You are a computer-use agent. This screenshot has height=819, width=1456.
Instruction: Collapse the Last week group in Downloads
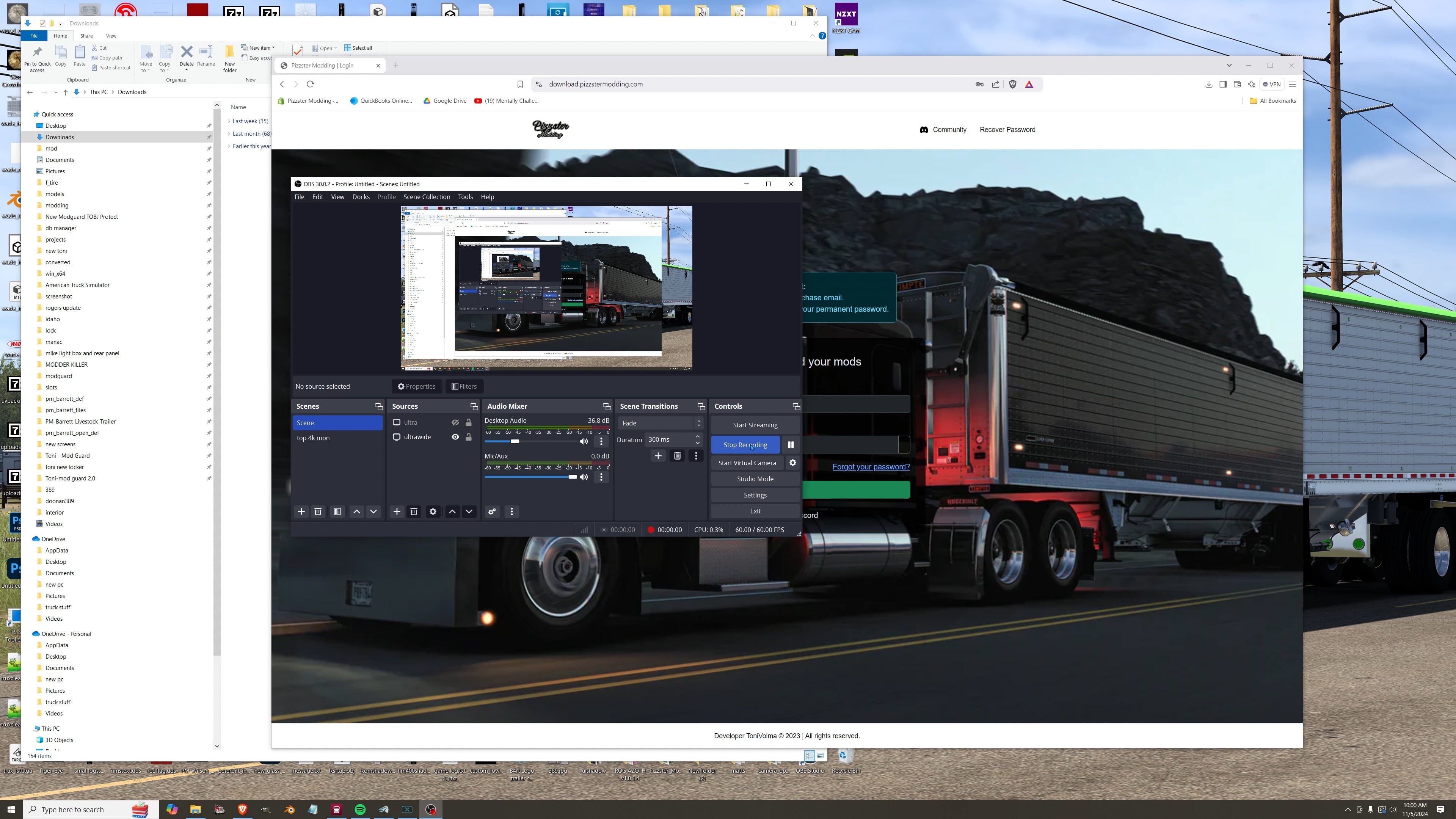(x=229, y=121)
